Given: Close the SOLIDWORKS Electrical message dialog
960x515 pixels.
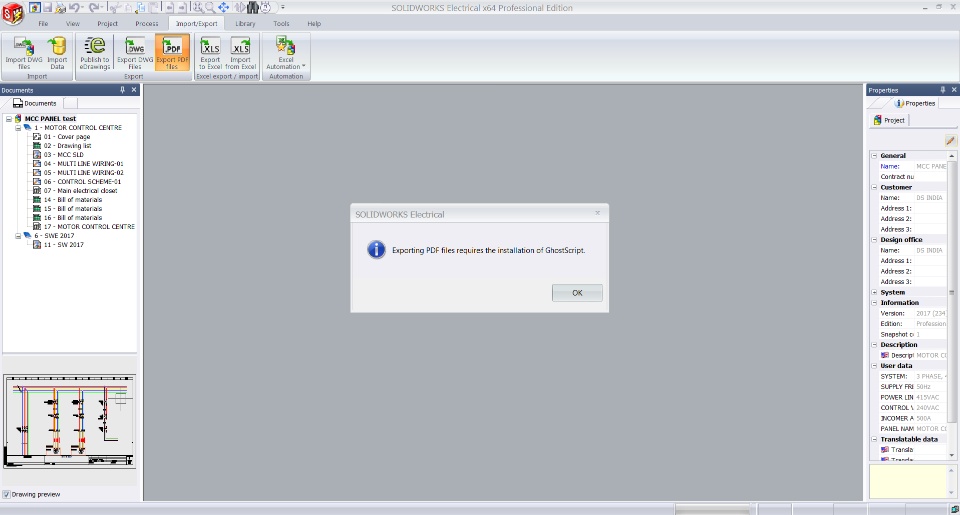Looking at the screenshot, I should point(598,213).
